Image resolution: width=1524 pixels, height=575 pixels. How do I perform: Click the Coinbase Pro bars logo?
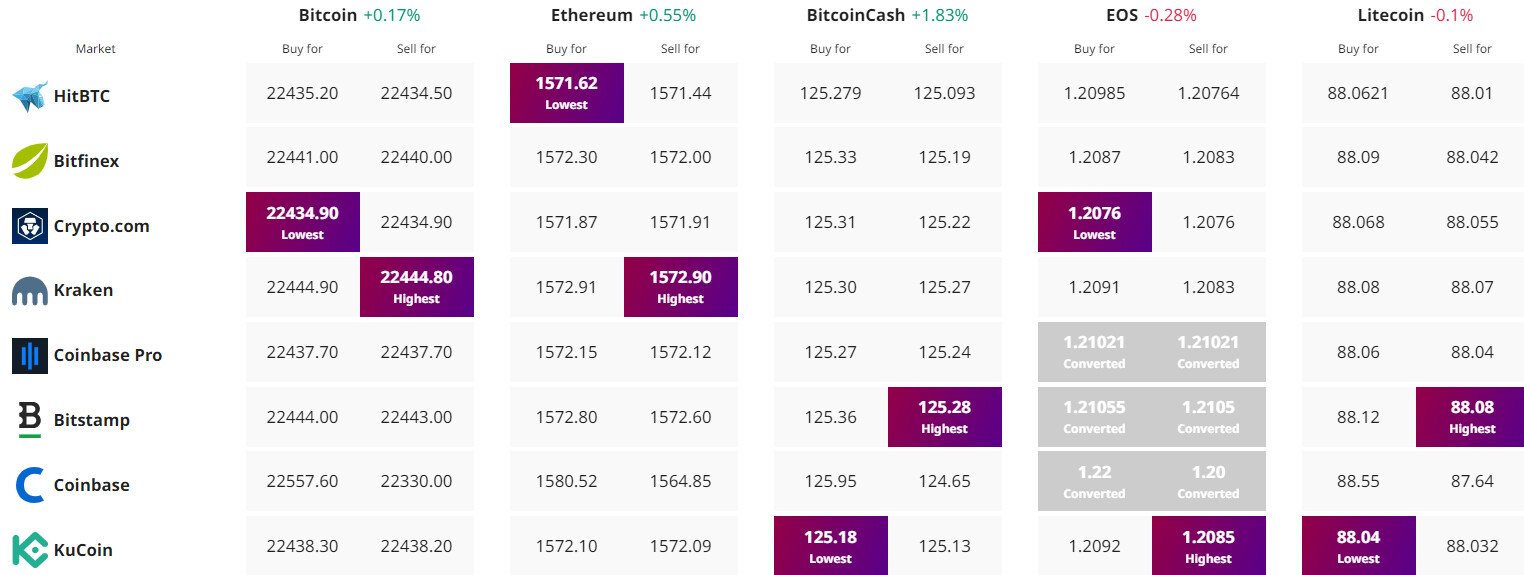coord(30,356)
